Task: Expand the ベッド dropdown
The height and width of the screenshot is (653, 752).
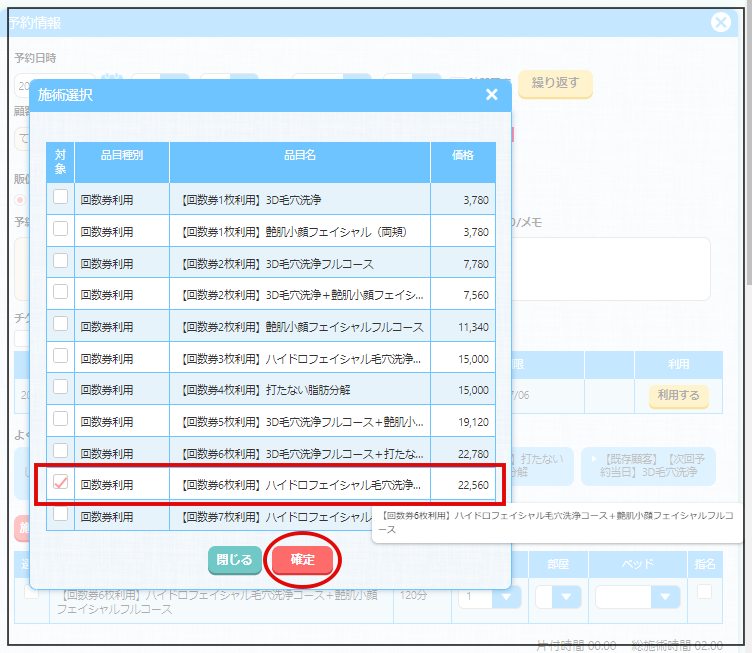Action: pyautogui.click(x=637, y=597)
